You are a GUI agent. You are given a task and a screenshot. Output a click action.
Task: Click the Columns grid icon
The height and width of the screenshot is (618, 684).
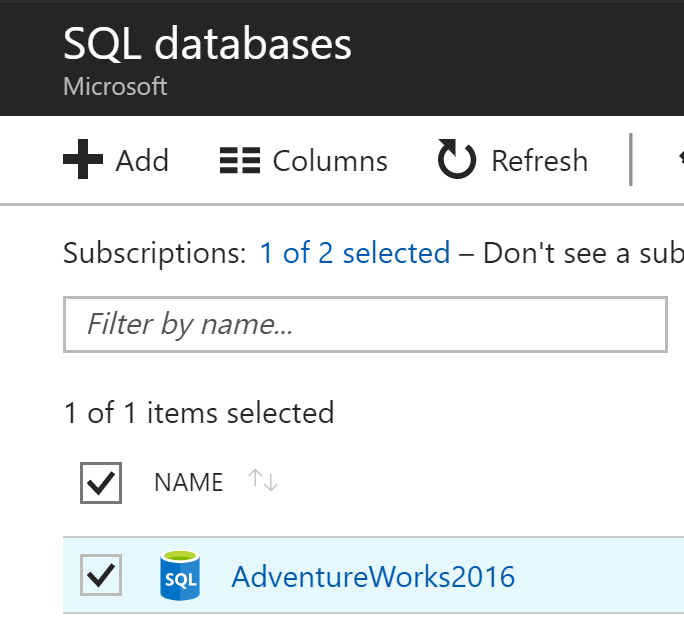240,160
